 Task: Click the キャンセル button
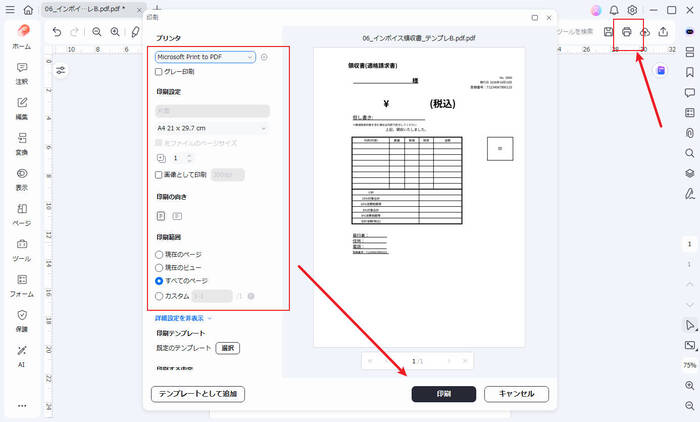coord(517,394)
